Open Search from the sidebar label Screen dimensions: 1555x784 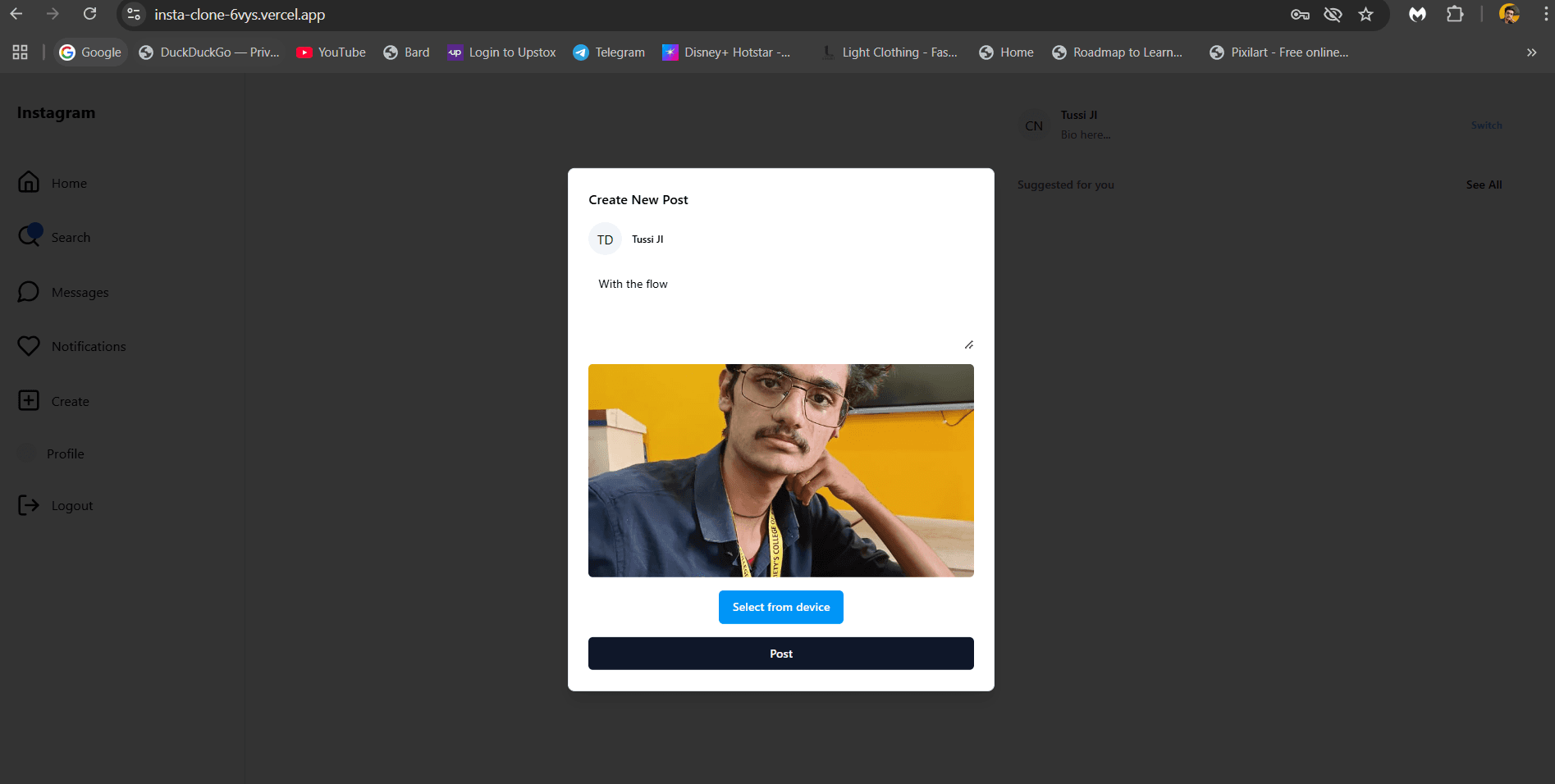click(x=71, y=238)
